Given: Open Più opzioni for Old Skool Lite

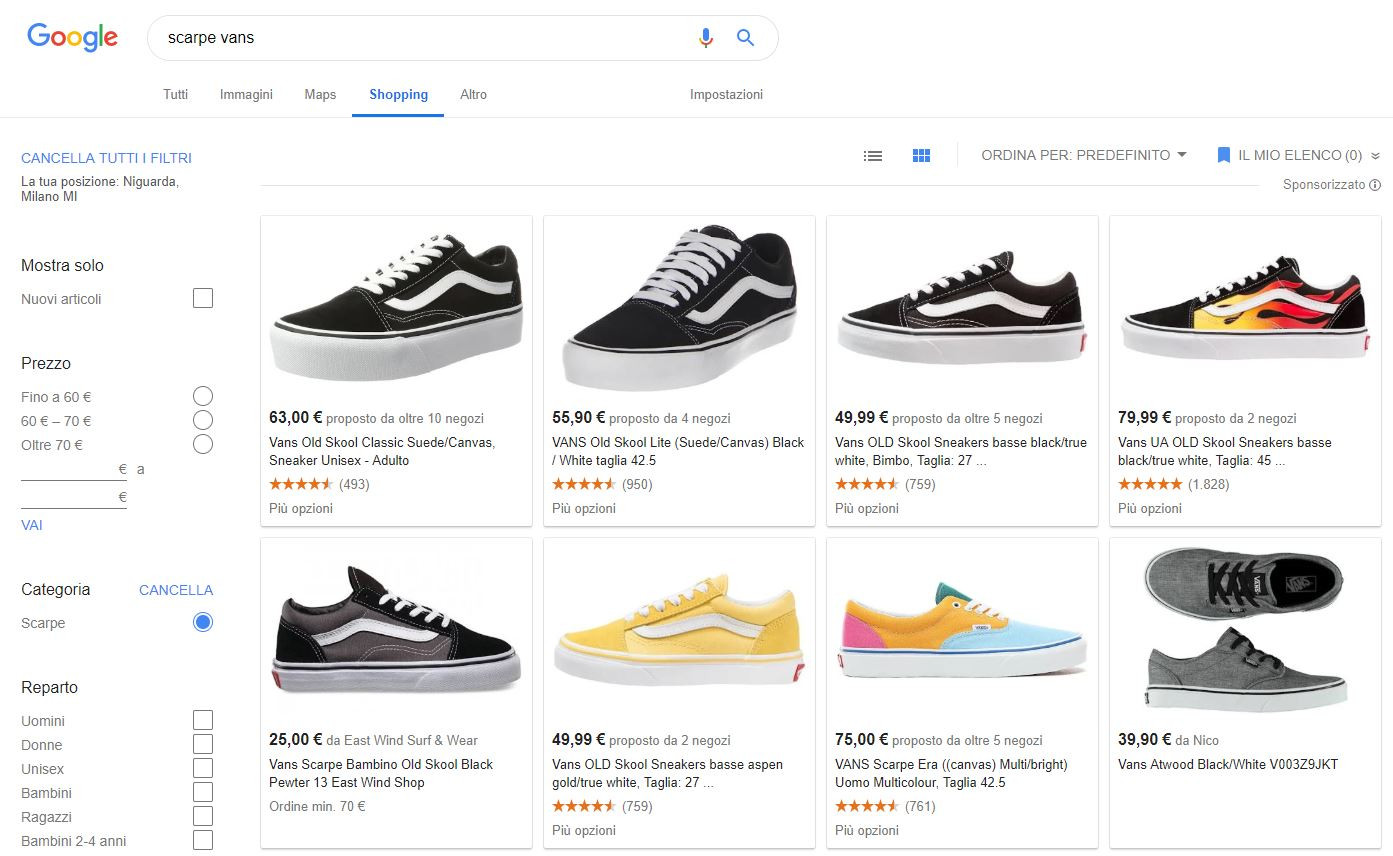Looking at the screenshot, I should [x=584, y=508].
